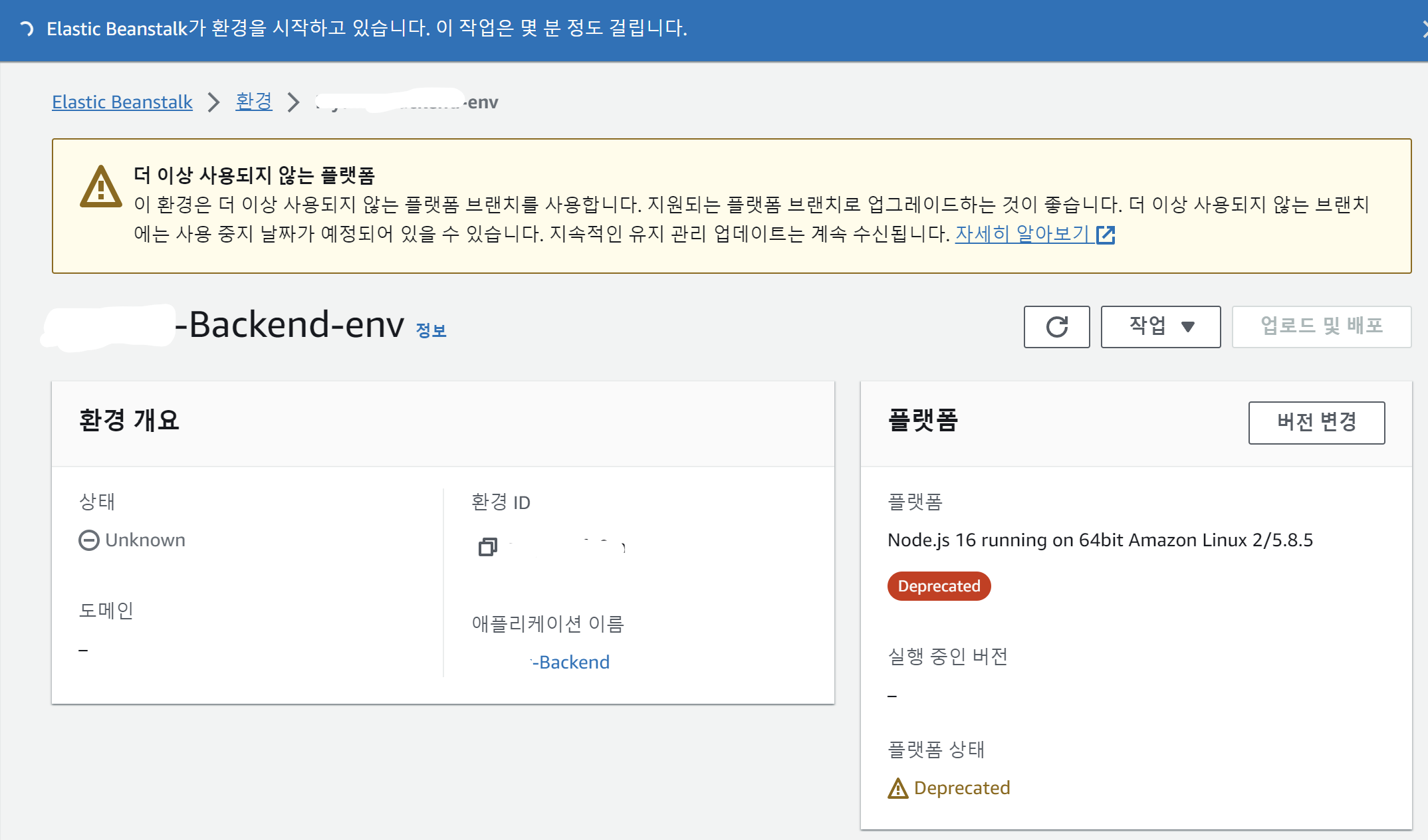
Task: Click the Unknown status text
Action: 145,540
